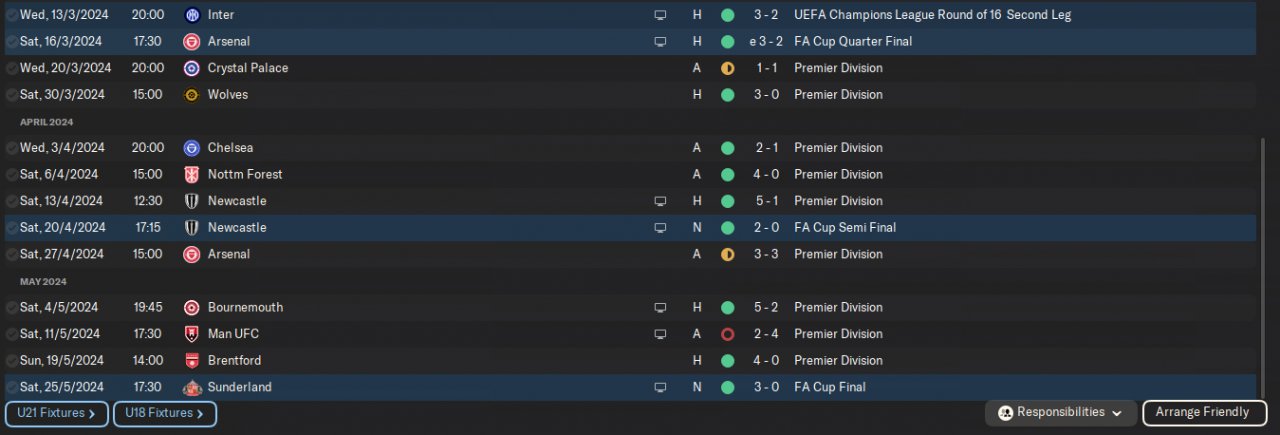Open the Responsibilities dropdown
The width and height of the screenshot is (1280, 435).
pos(1061,412)
